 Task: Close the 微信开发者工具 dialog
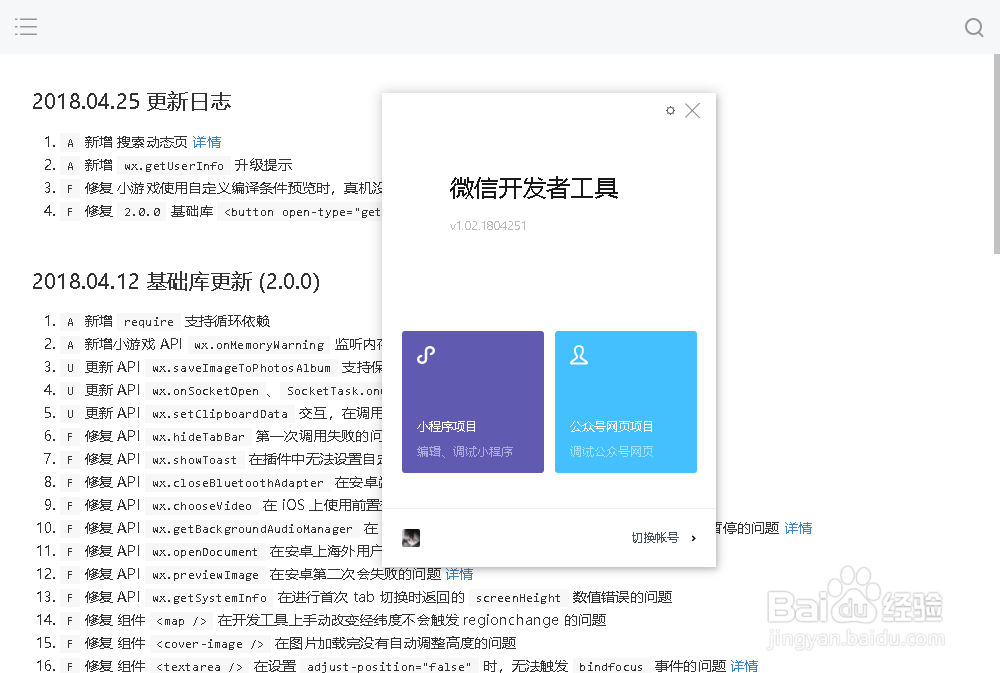(693, 110)
